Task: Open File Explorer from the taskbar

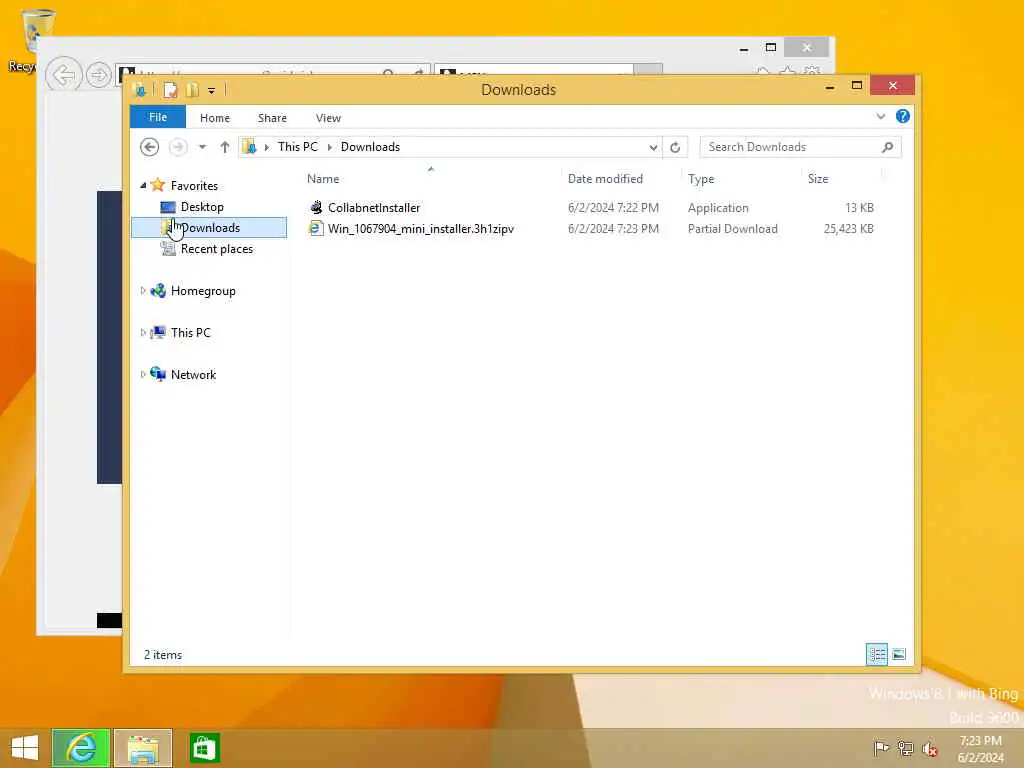Action: [x=143, y=748]
